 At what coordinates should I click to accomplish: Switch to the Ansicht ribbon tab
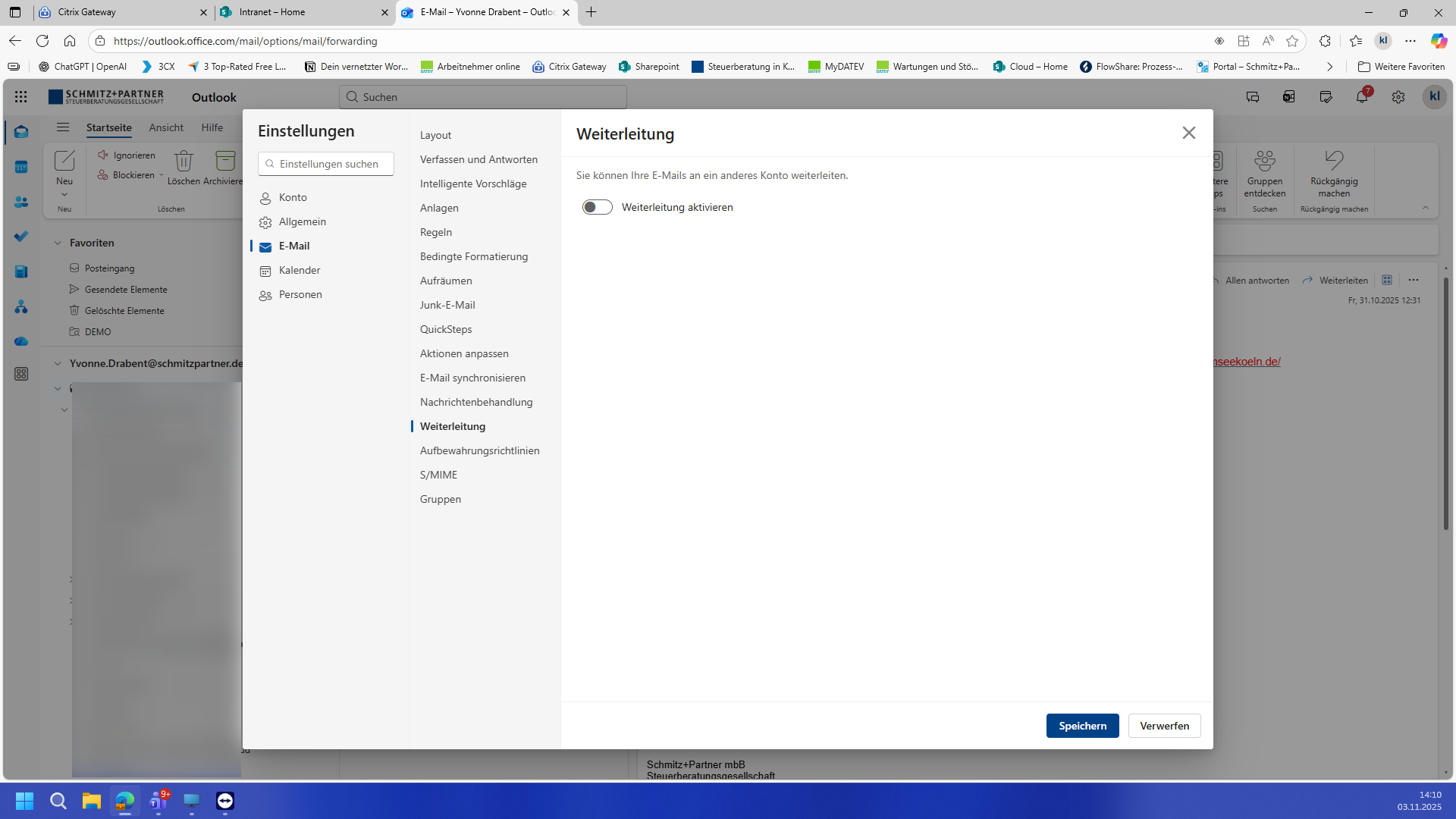166,127
